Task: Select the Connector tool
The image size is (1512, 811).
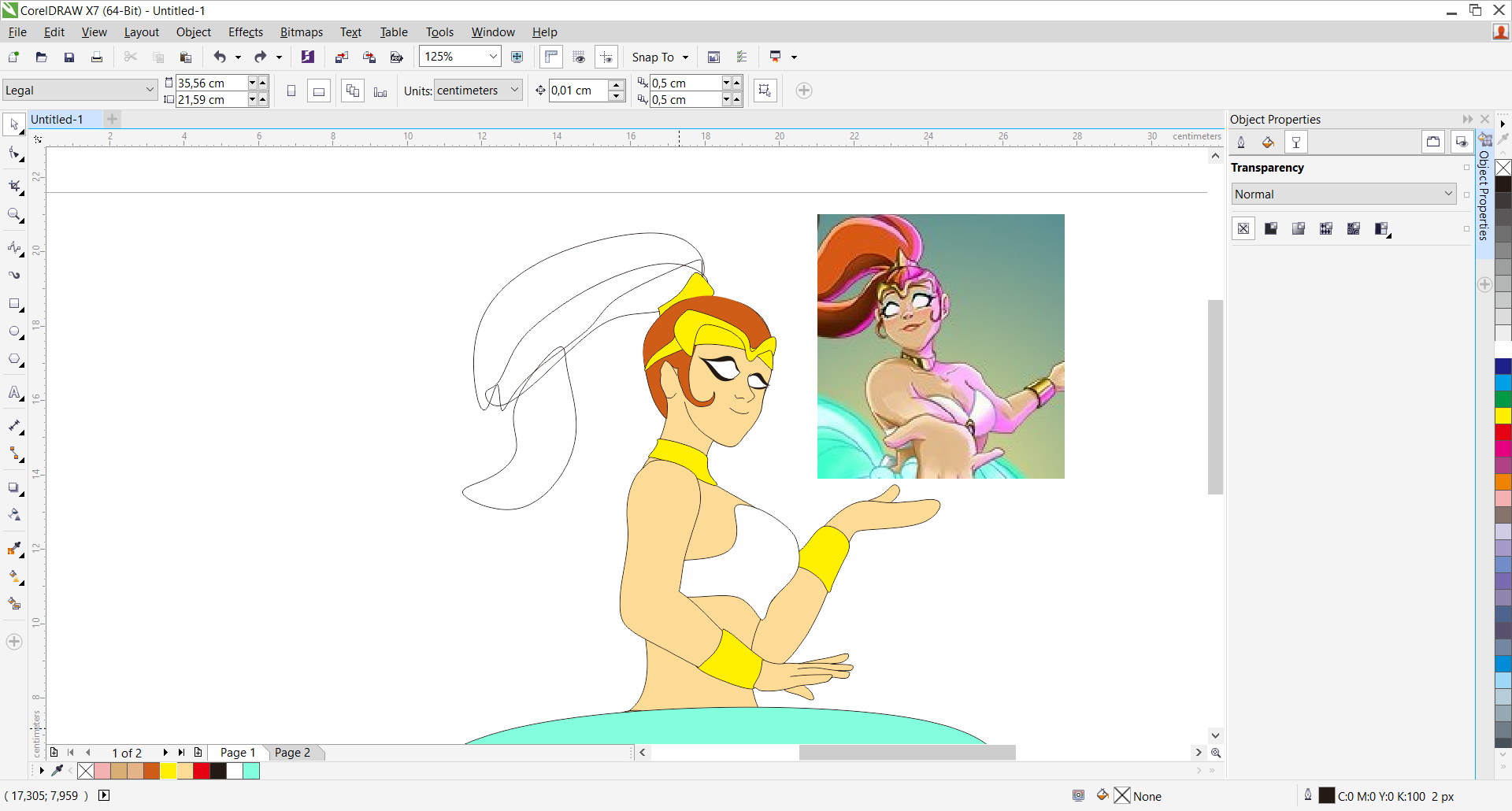Action: 14,454
